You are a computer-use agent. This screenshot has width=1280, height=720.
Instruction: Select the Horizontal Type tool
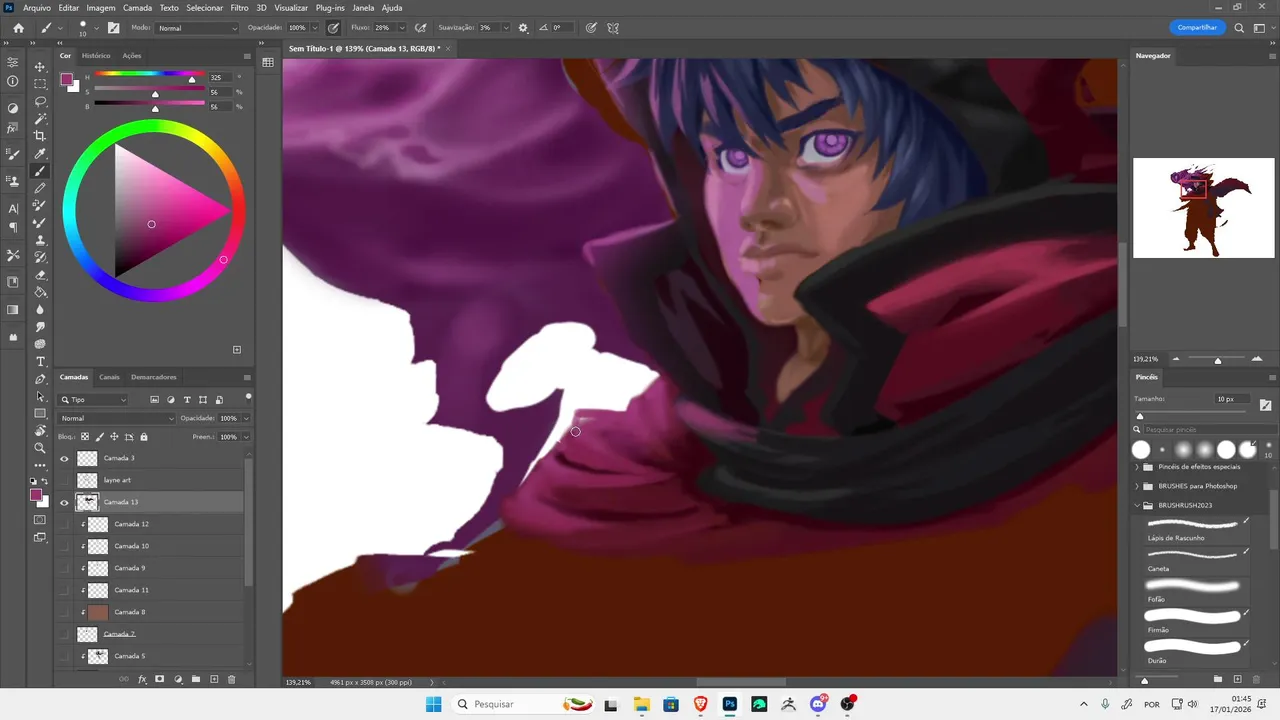click(40, 361)
